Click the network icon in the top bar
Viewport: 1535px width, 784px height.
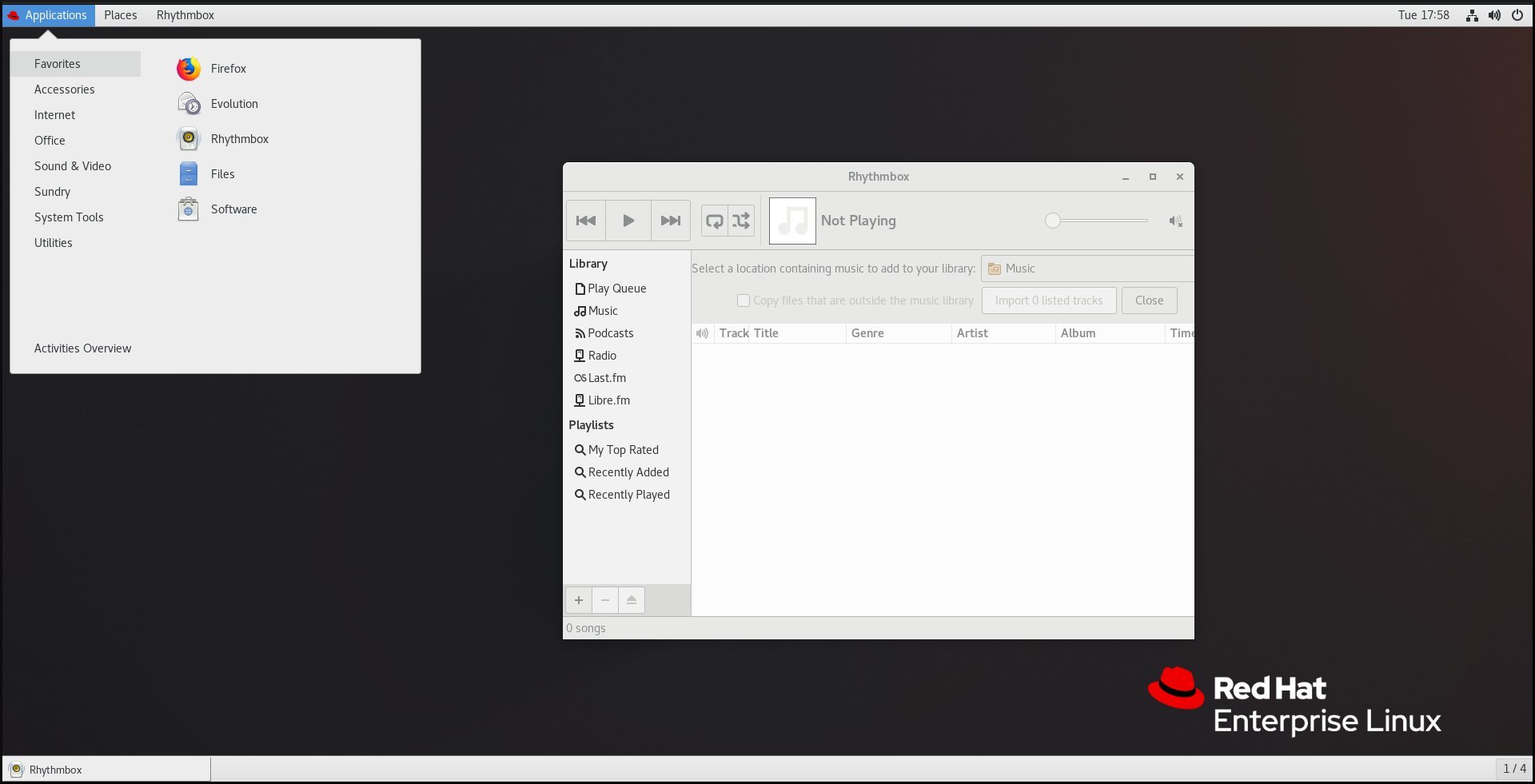click(1472, 15)
